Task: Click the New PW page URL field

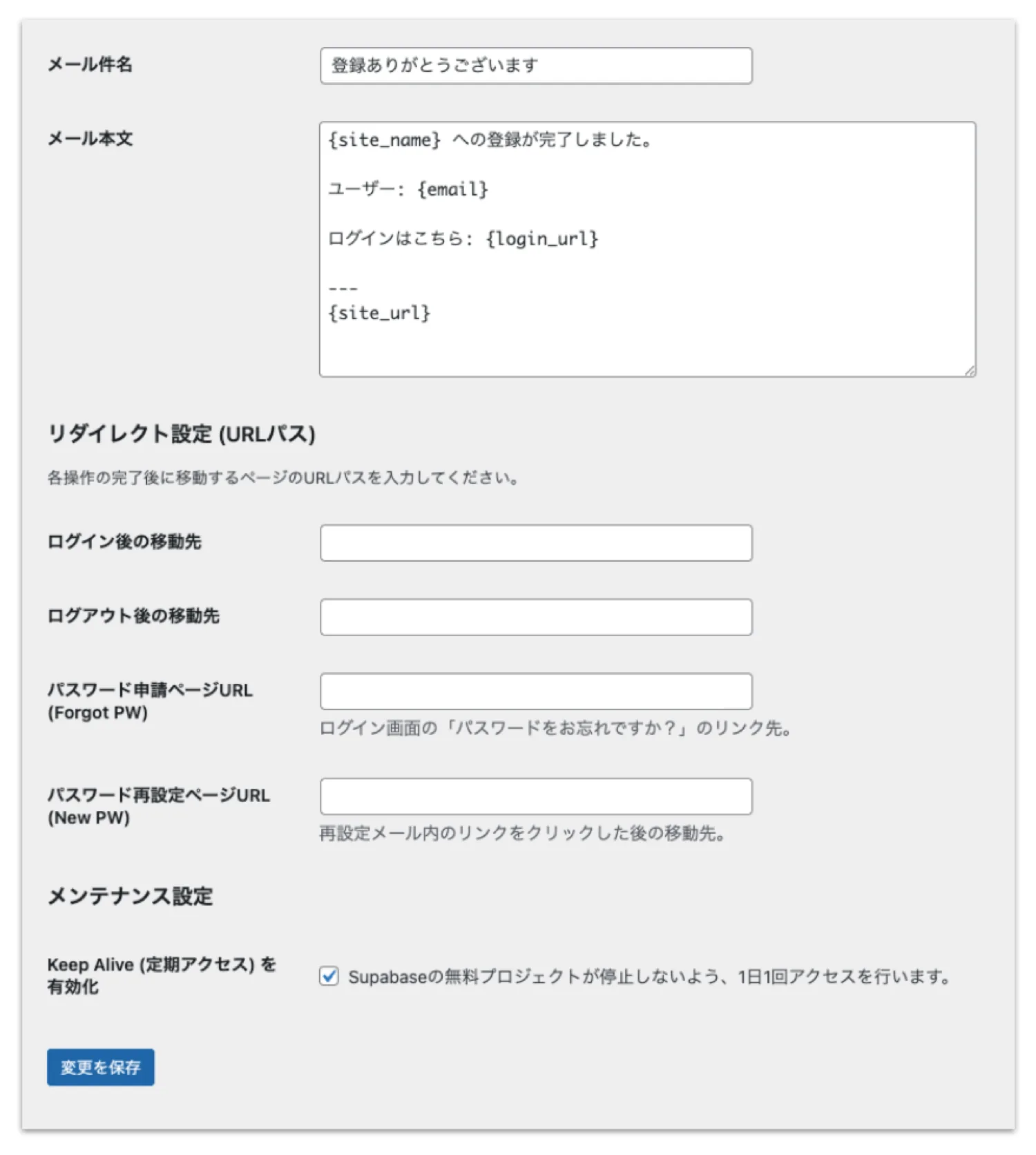Action: pos(536,796)
